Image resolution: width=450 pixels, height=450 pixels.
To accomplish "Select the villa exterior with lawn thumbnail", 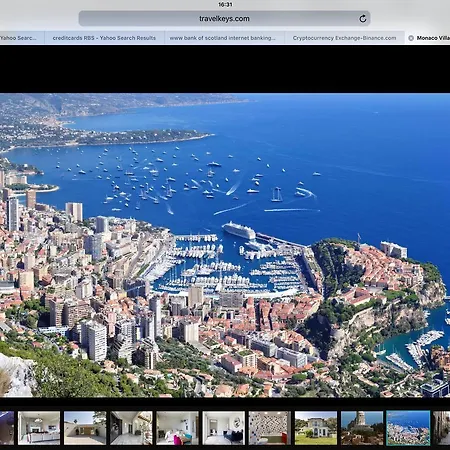I will [x=316, y=428].
